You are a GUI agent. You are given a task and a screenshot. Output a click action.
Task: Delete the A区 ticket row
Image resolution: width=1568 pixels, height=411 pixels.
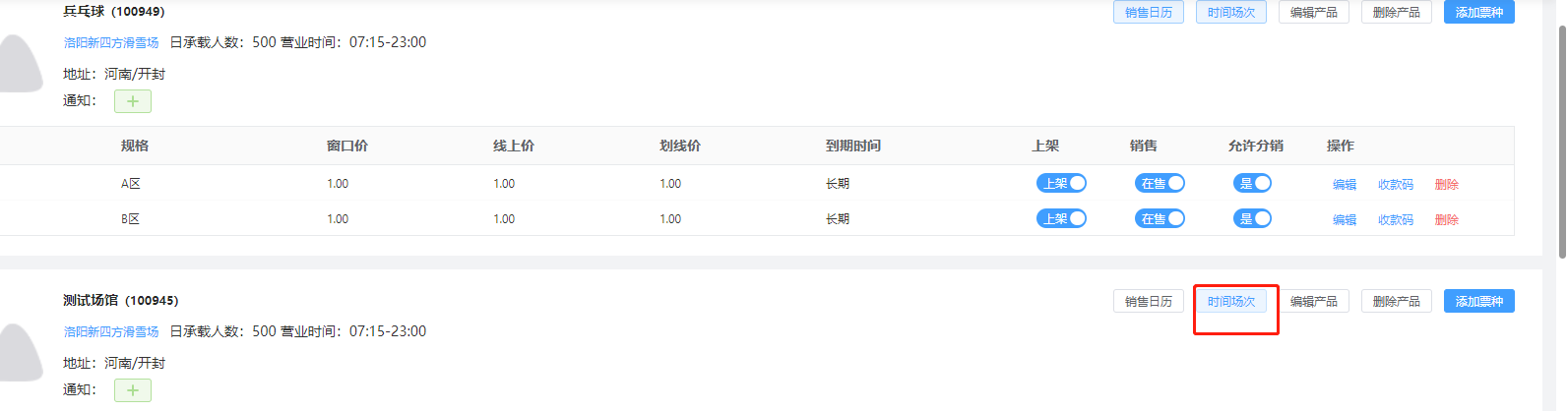pos(1446,185)
